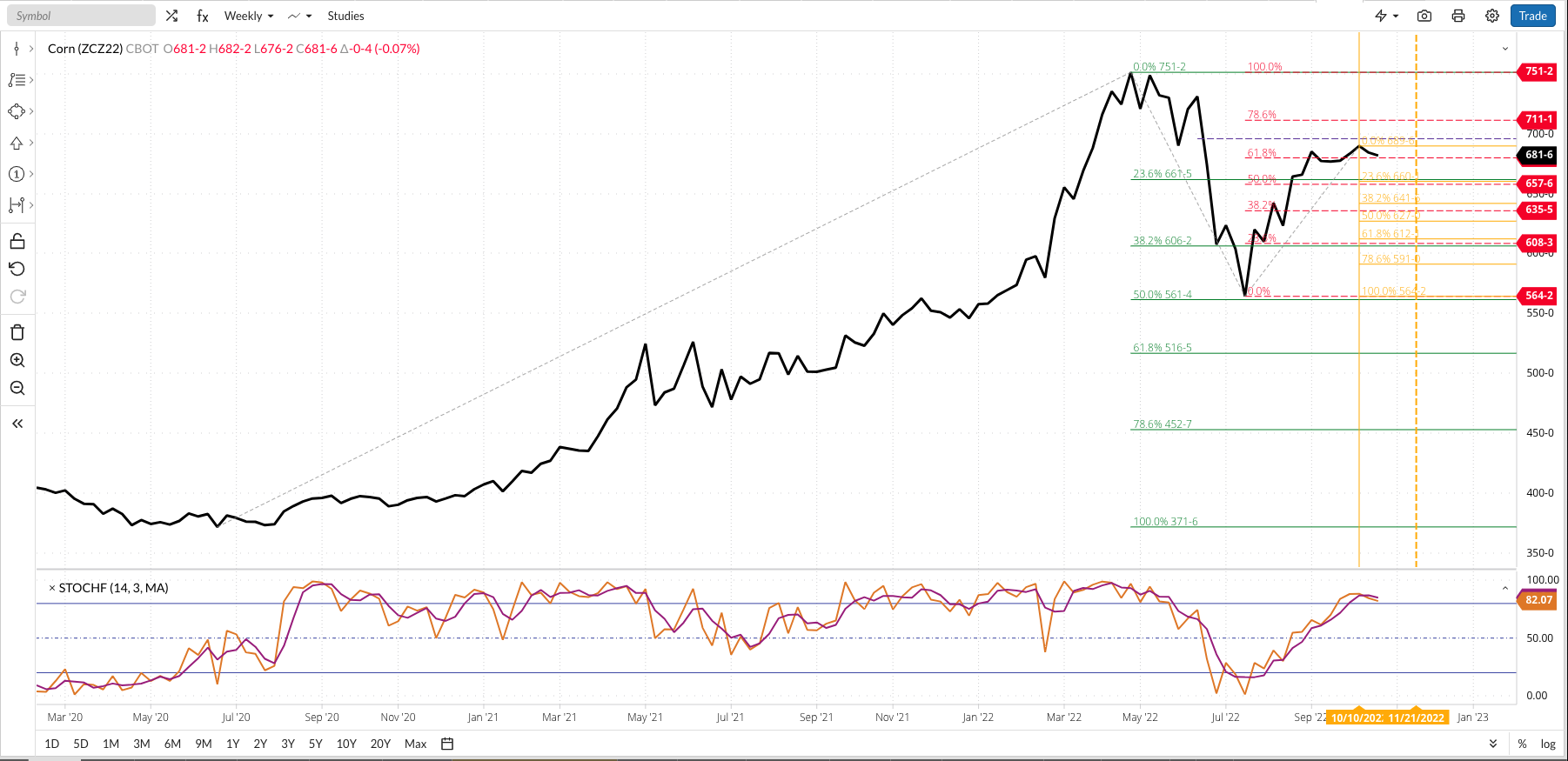Expand options beside the numbered circle tool
The width and height of the screenshot is (1568, 761).
pos(31,174)
